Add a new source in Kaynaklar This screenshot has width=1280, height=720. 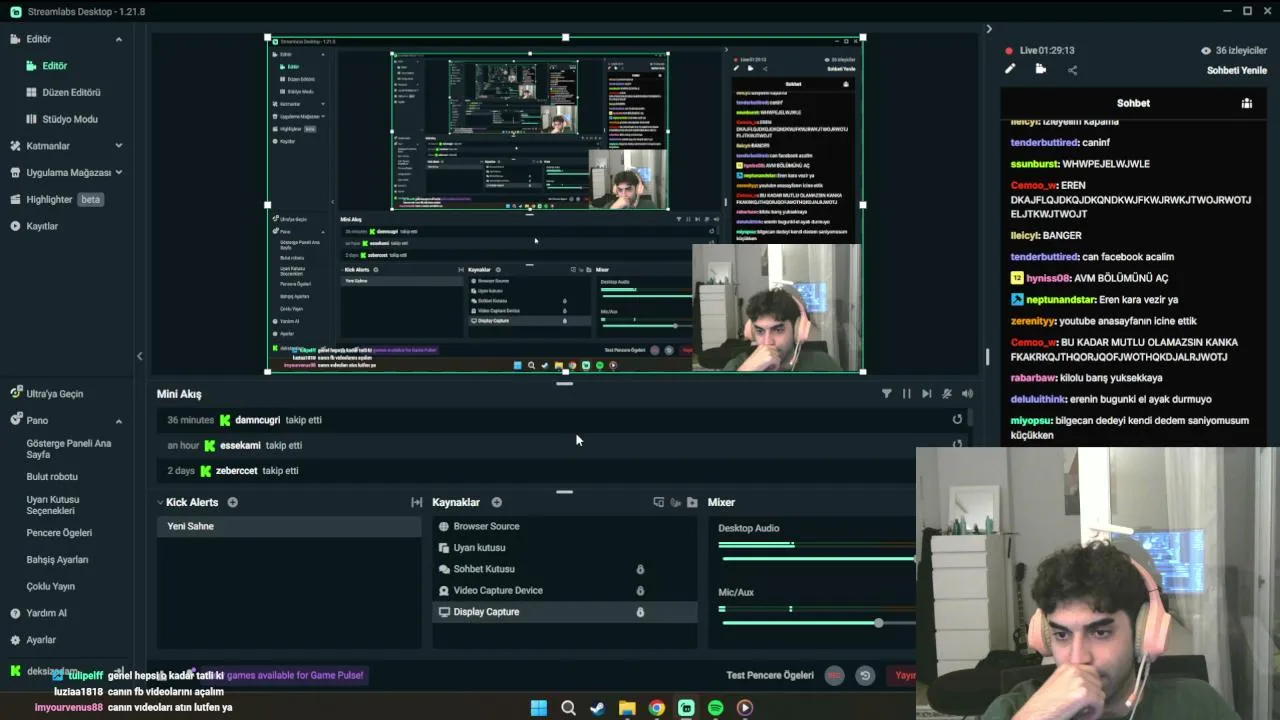tap(496, 502)
